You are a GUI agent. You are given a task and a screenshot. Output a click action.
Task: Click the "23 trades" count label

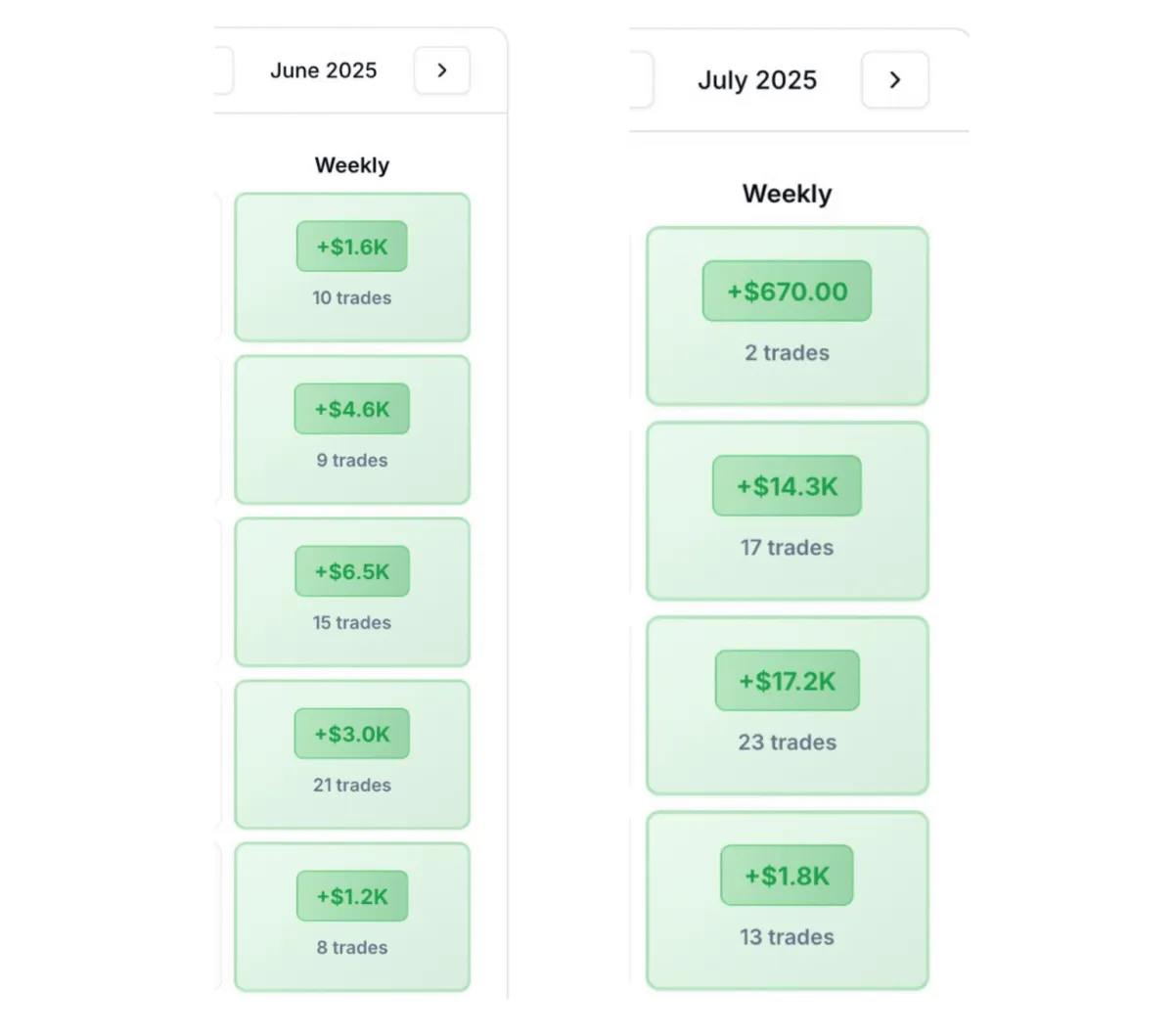787,743
